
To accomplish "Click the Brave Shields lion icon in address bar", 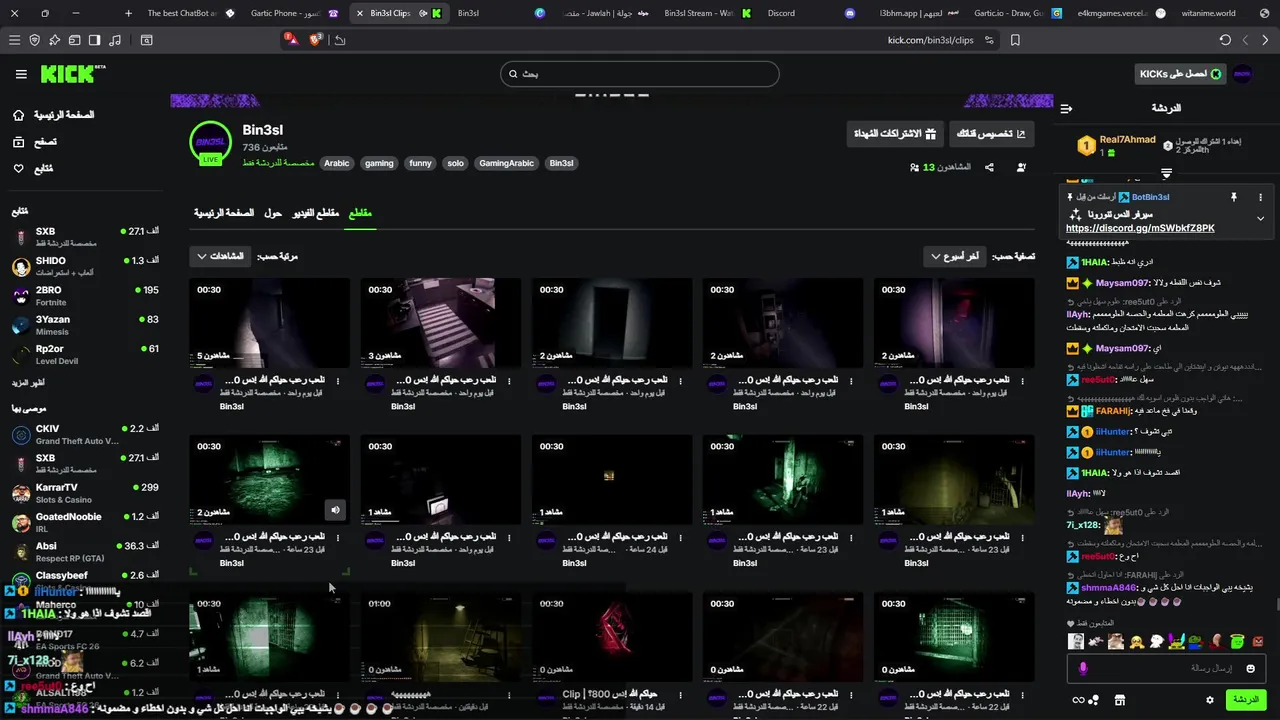I will coord(317,40).
